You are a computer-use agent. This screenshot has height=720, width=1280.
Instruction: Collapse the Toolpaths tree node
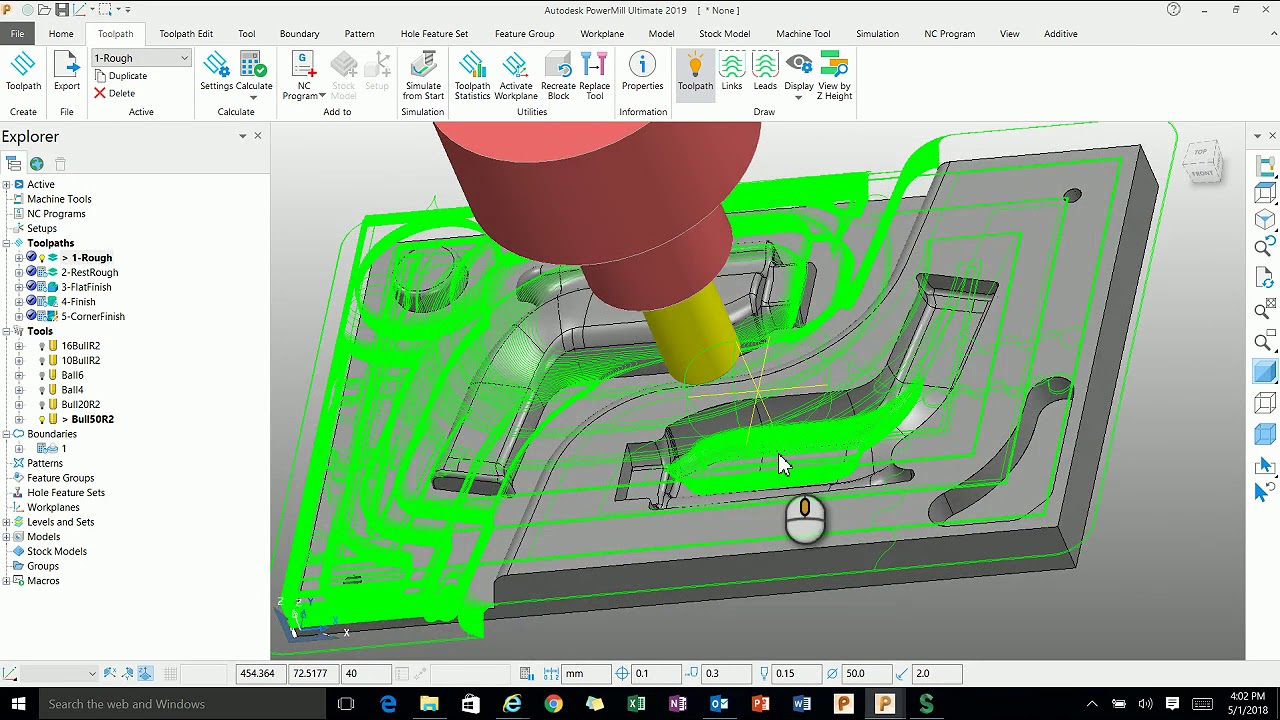(6, 243)
